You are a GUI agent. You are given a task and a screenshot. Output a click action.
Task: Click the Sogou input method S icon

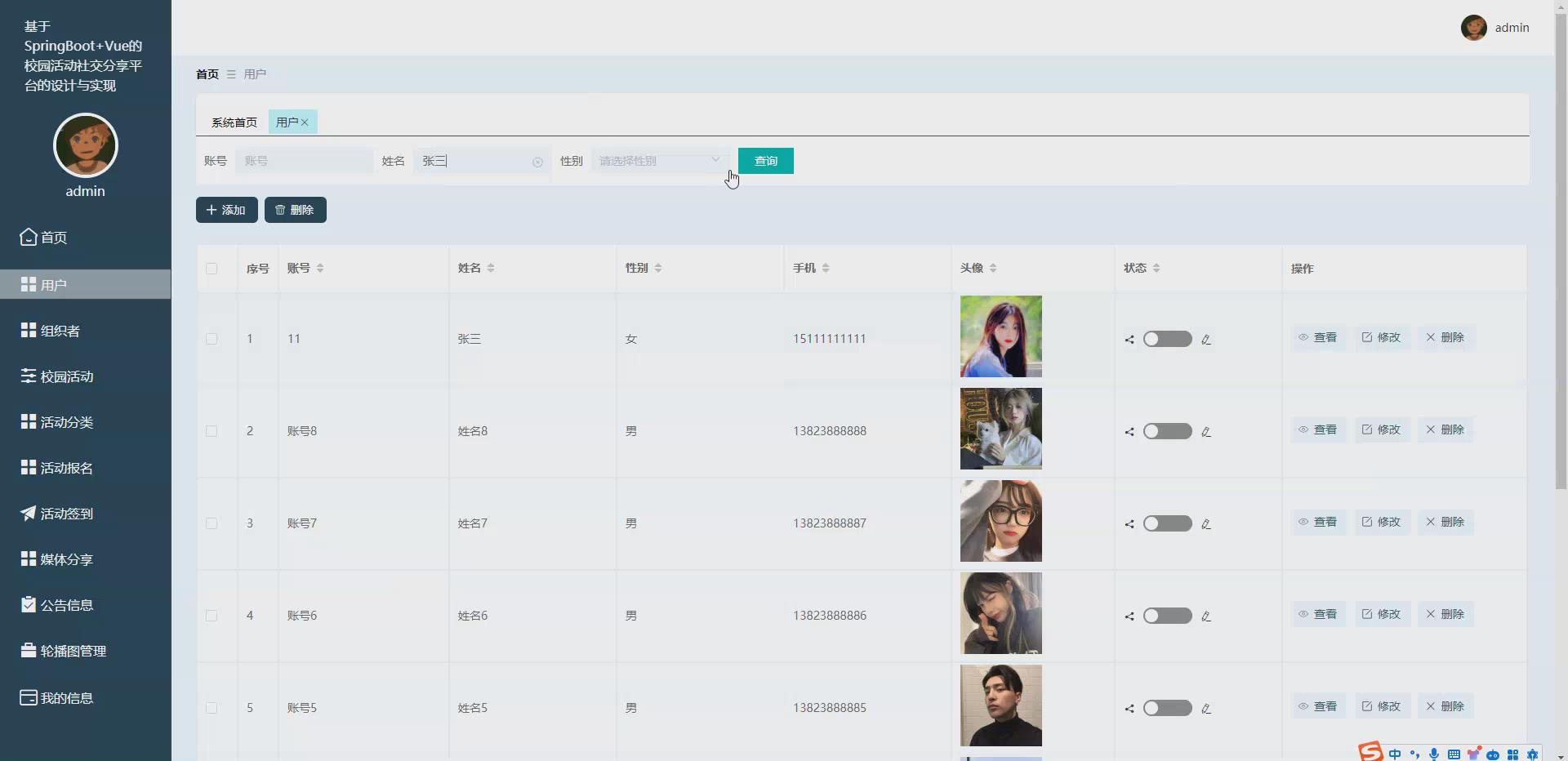click(x=1370, y=751)
